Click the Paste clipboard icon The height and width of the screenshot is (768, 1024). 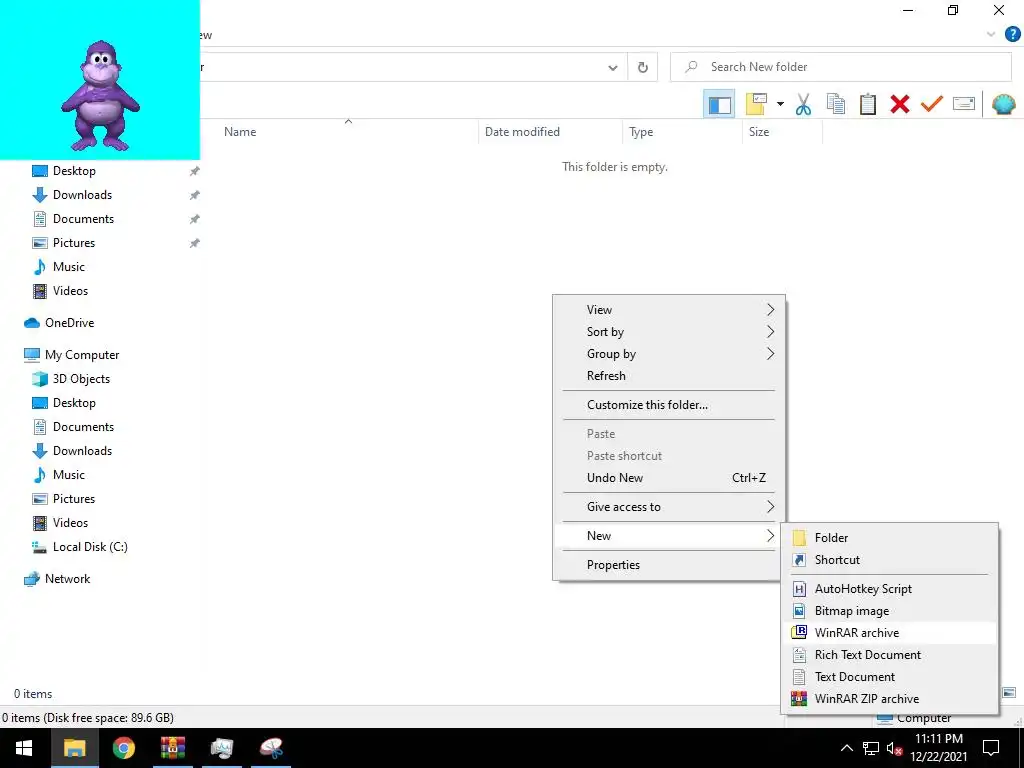pyautogui.click(x=867, y=104)
